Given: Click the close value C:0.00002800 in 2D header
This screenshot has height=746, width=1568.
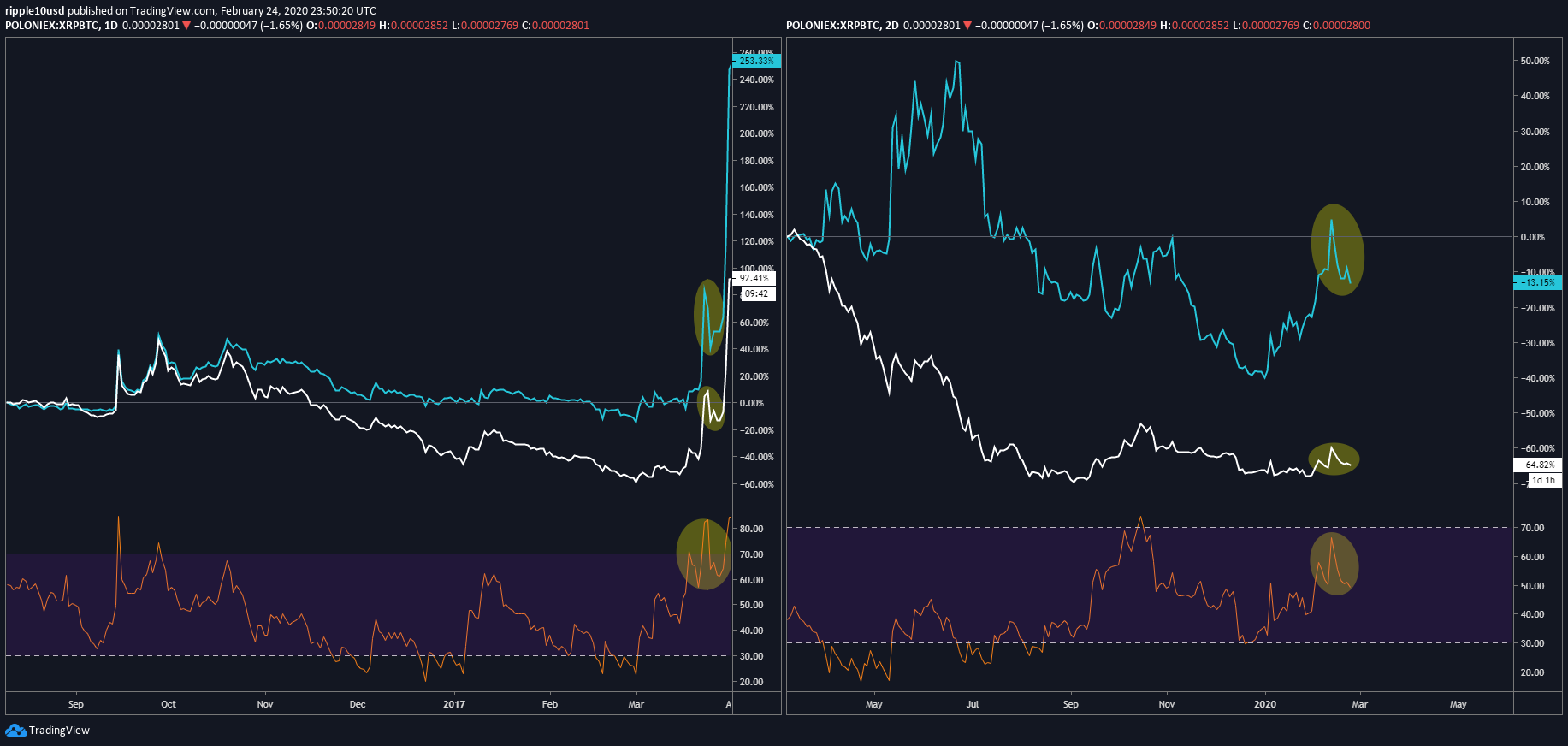Looking at the screenshot, I should (x=1336, y=26).
